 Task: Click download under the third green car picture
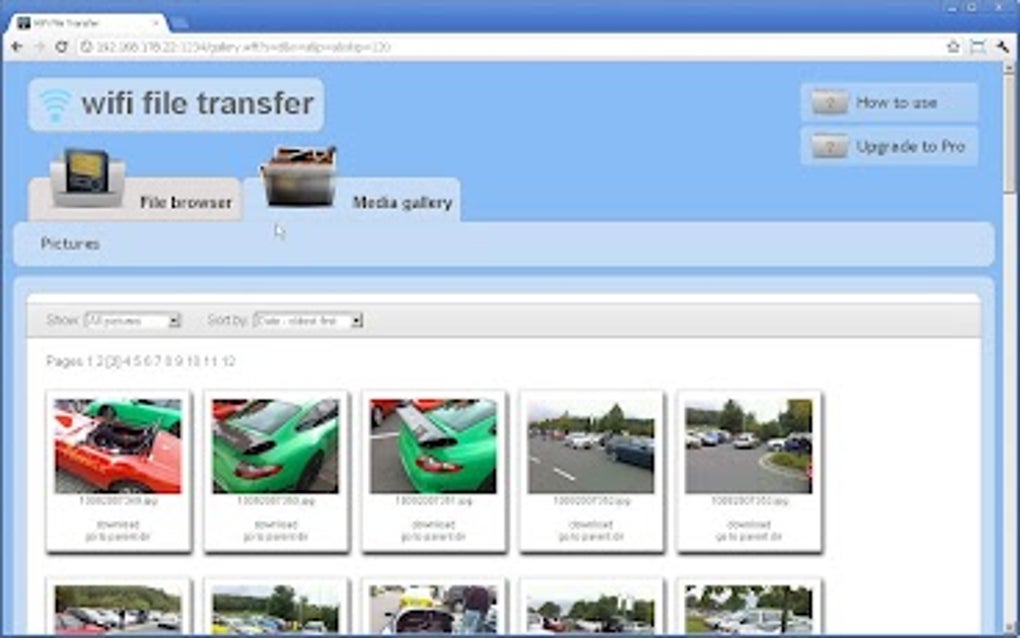[433, 524]
